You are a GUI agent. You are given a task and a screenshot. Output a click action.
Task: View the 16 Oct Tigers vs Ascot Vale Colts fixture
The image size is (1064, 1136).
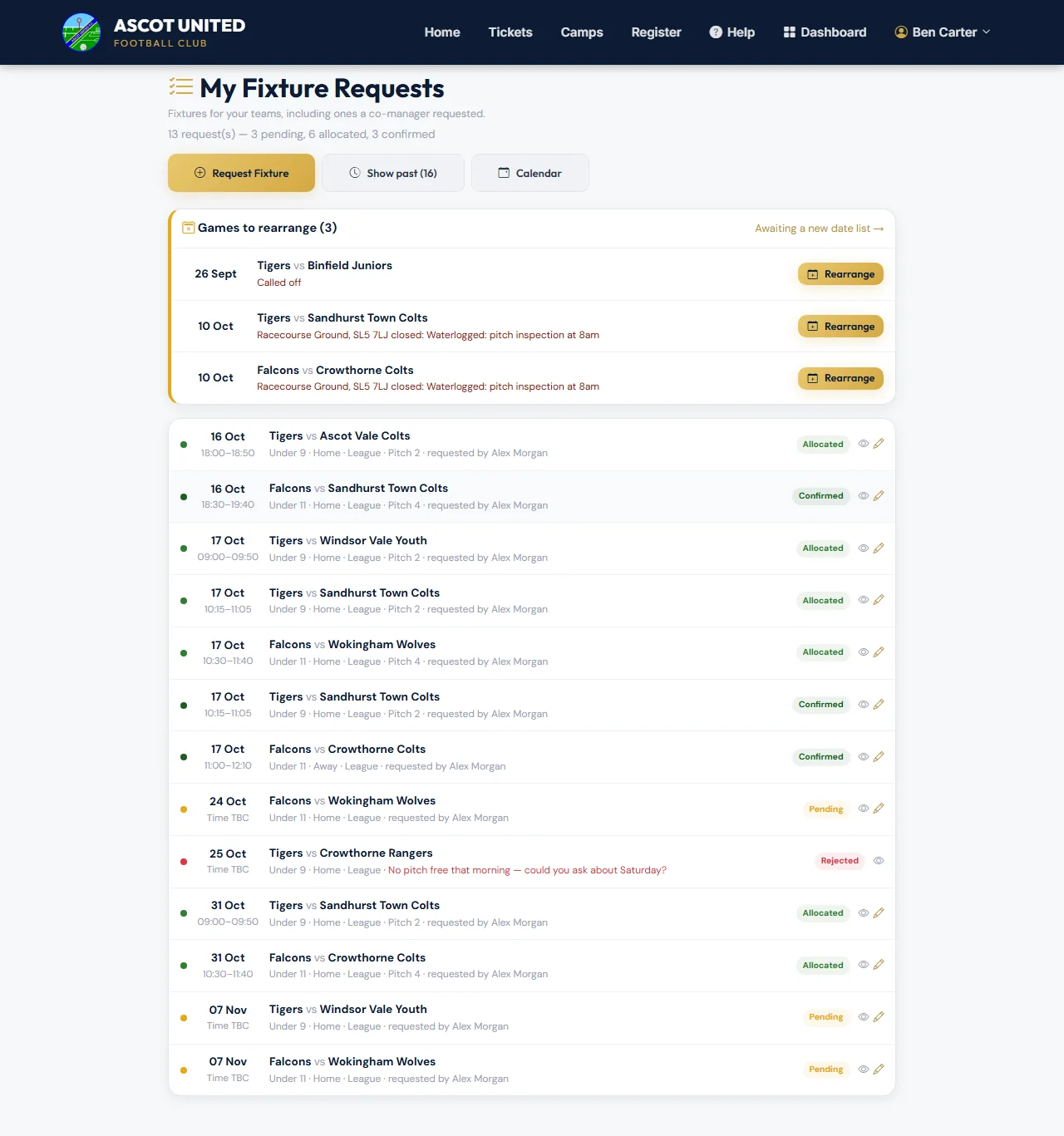pos(864,444)
